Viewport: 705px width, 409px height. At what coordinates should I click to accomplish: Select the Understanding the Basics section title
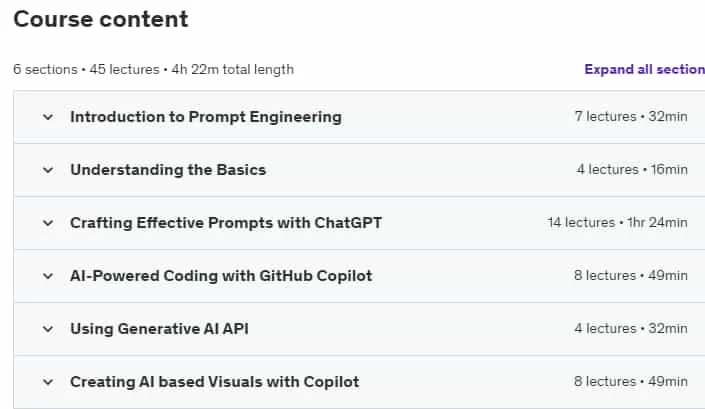click(x=168, y=170)
